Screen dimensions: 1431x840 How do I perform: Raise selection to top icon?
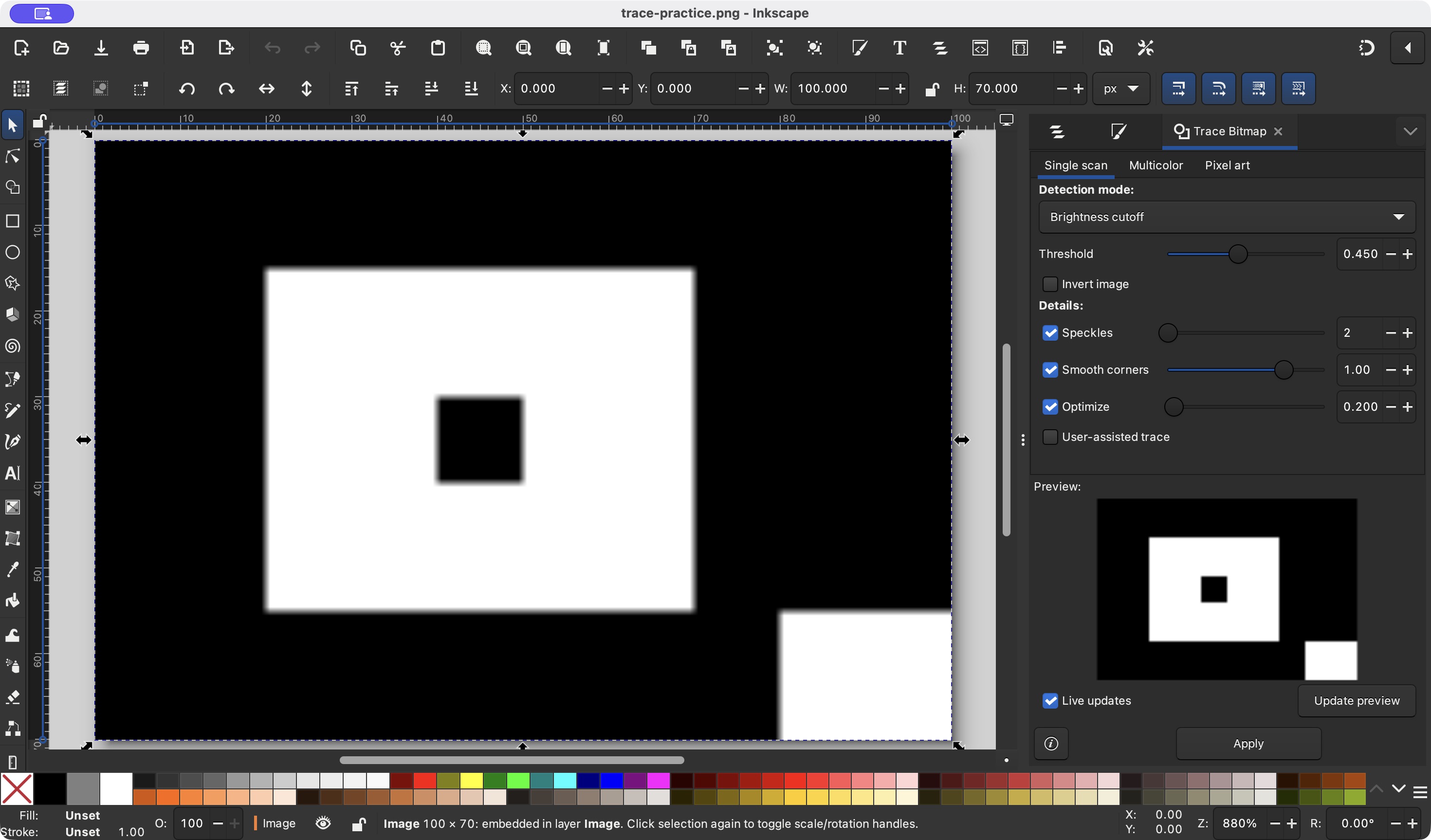click(x=351, y=89)
